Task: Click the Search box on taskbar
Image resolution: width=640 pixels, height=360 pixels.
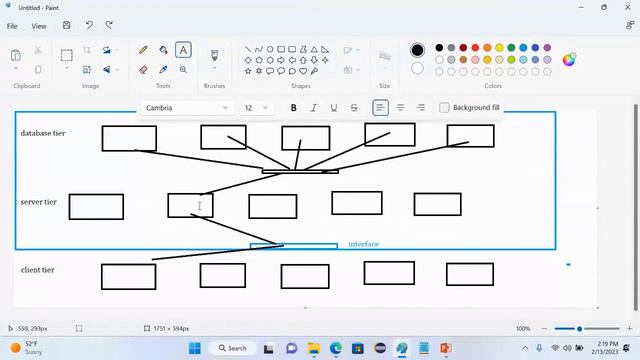Action: [x=233, y=348]
